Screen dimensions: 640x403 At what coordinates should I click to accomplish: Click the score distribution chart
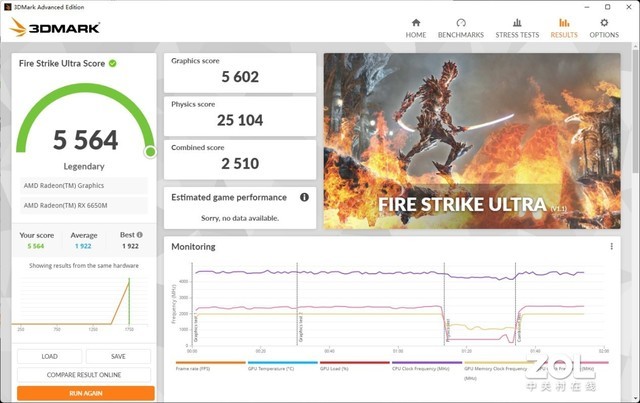click(80, 304)
